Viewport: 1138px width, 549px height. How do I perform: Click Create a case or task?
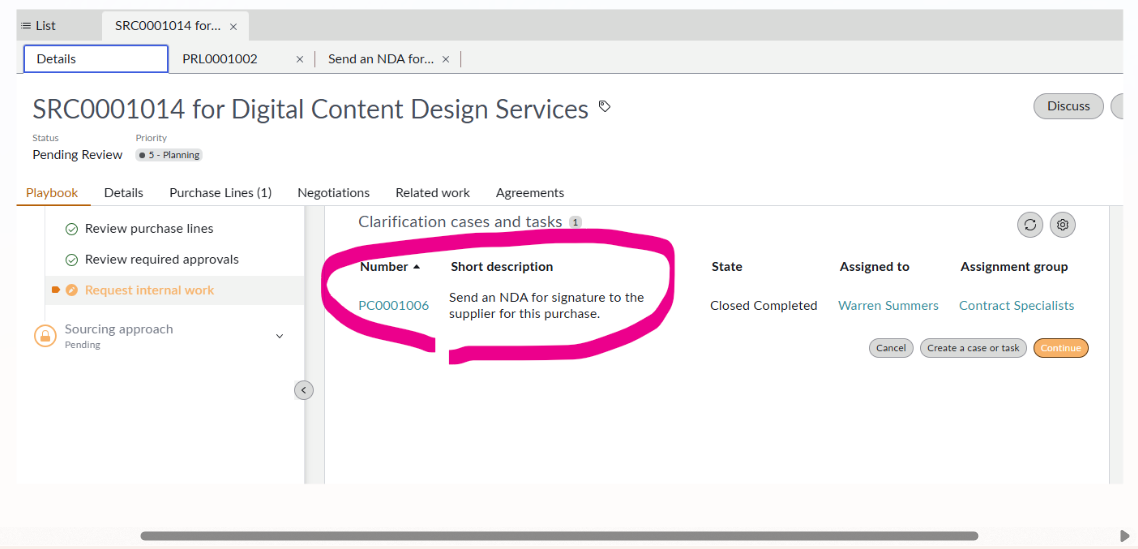[973, 348]
